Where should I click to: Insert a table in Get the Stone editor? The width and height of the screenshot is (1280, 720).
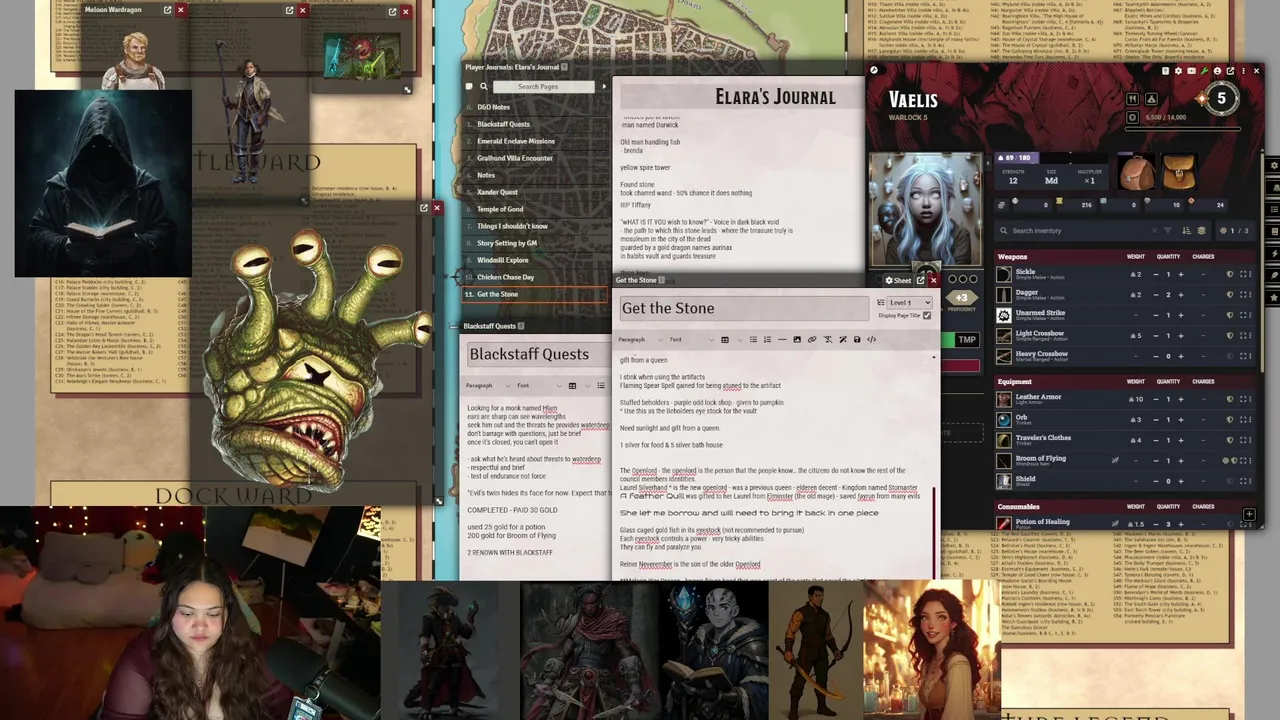(725, 339)
